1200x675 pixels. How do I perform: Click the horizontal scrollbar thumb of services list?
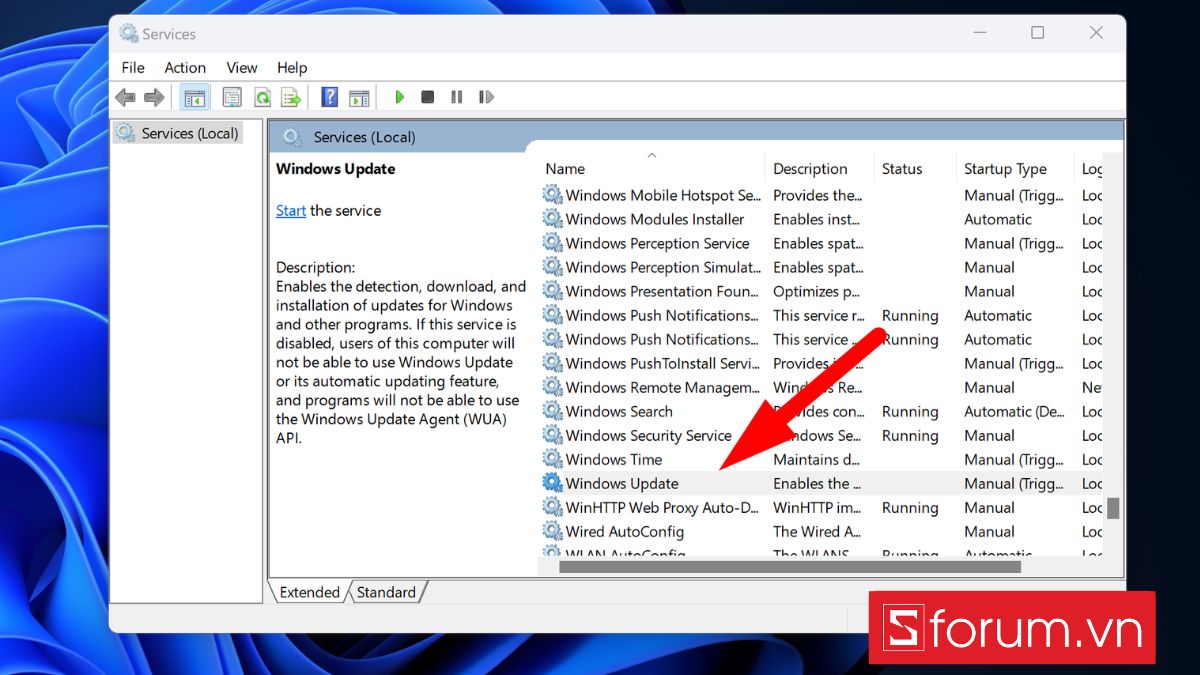789,566
